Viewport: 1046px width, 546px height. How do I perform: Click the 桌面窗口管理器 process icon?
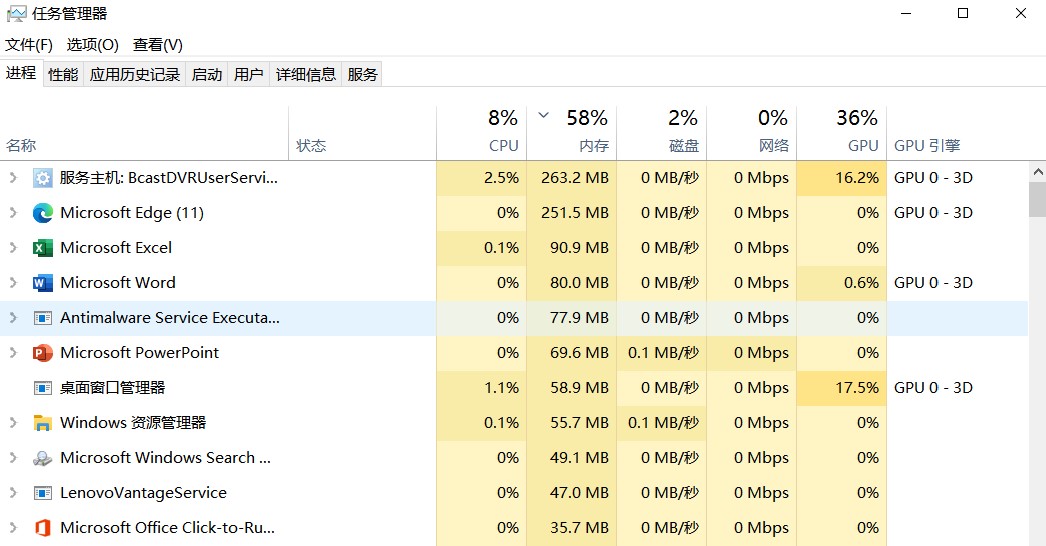[x=43, y=388]
